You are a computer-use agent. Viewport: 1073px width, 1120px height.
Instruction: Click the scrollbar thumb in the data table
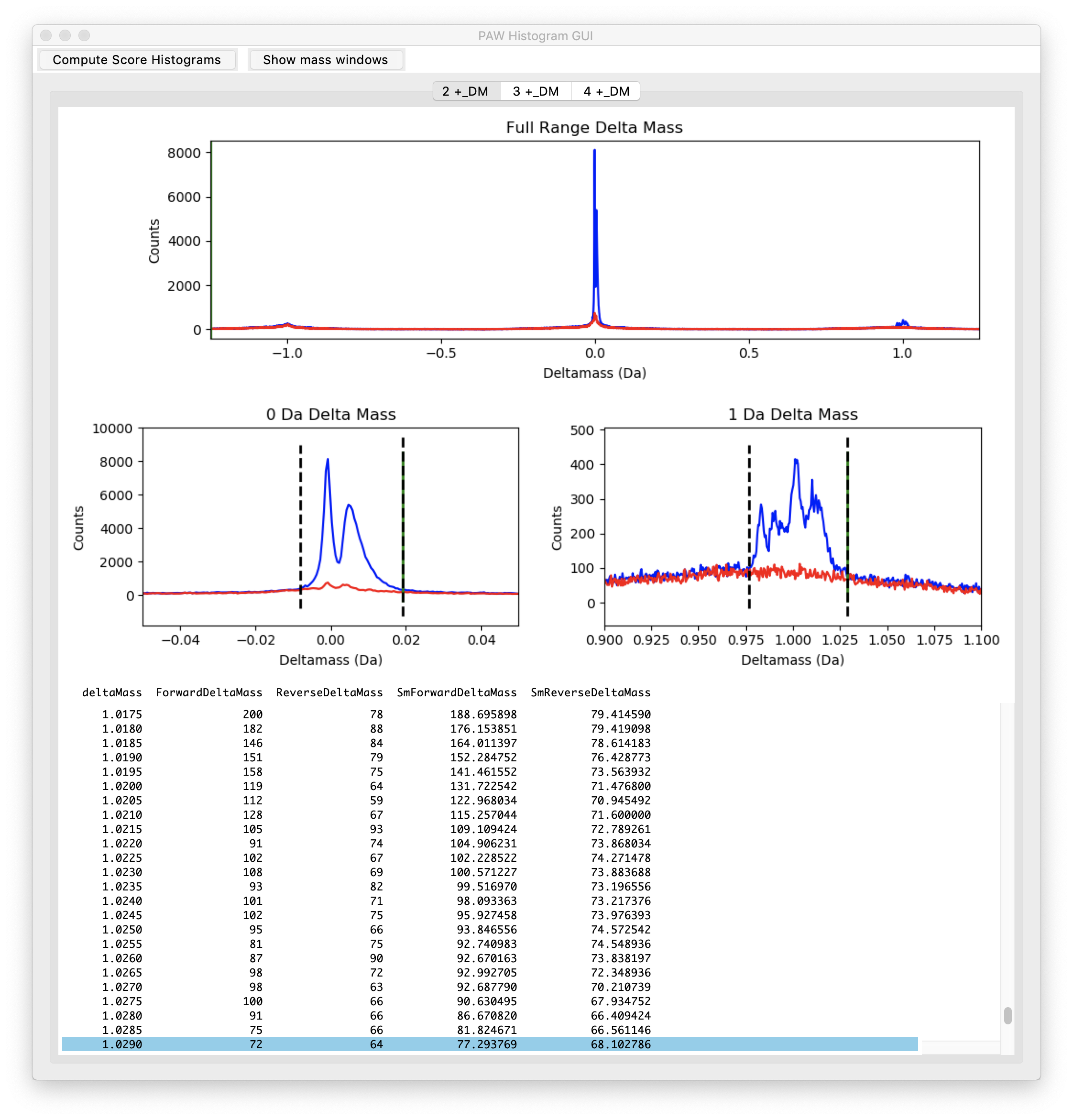1007,1015
